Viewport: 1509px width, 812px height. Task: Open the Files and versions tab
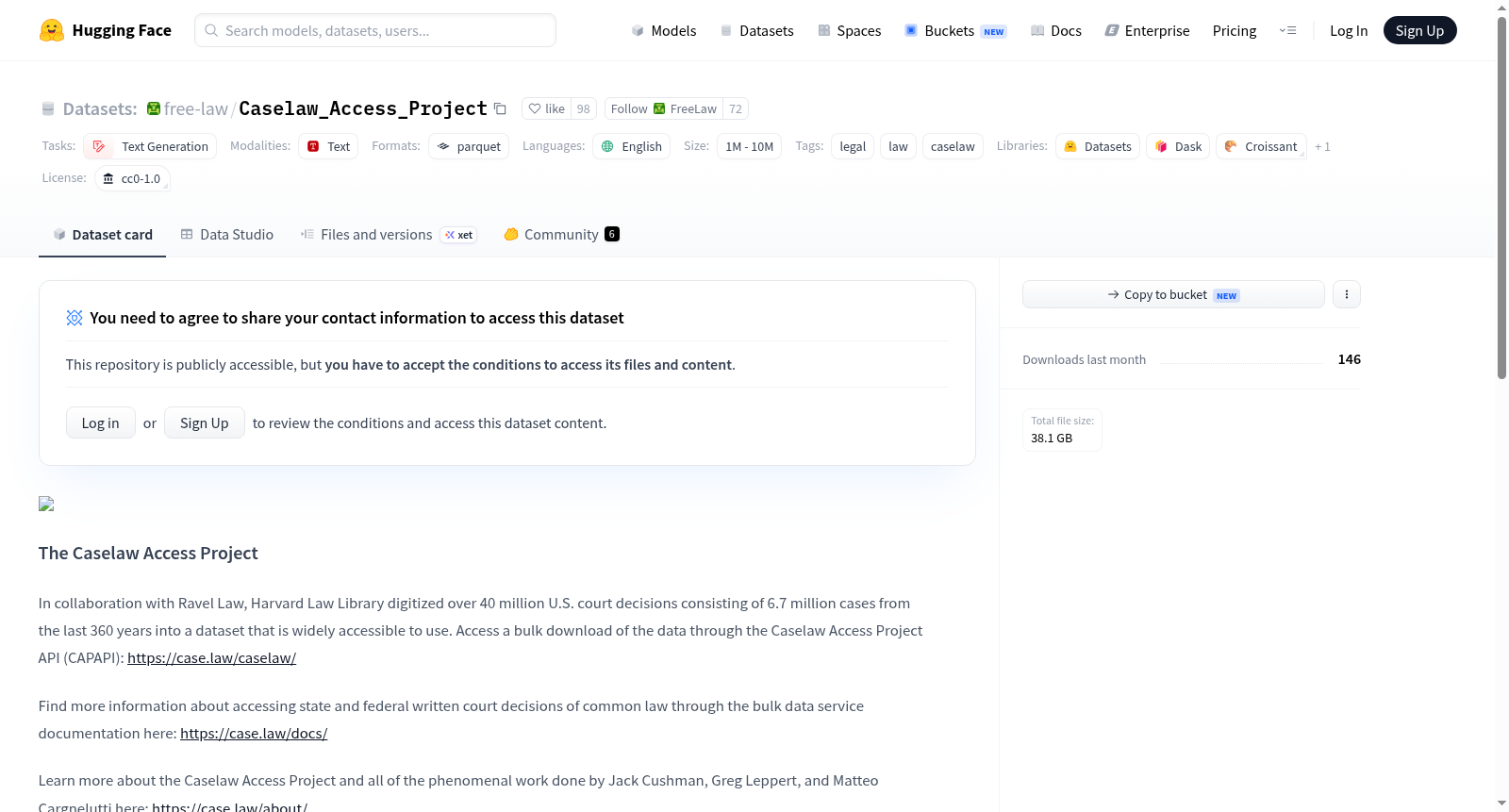click(388, 234)
